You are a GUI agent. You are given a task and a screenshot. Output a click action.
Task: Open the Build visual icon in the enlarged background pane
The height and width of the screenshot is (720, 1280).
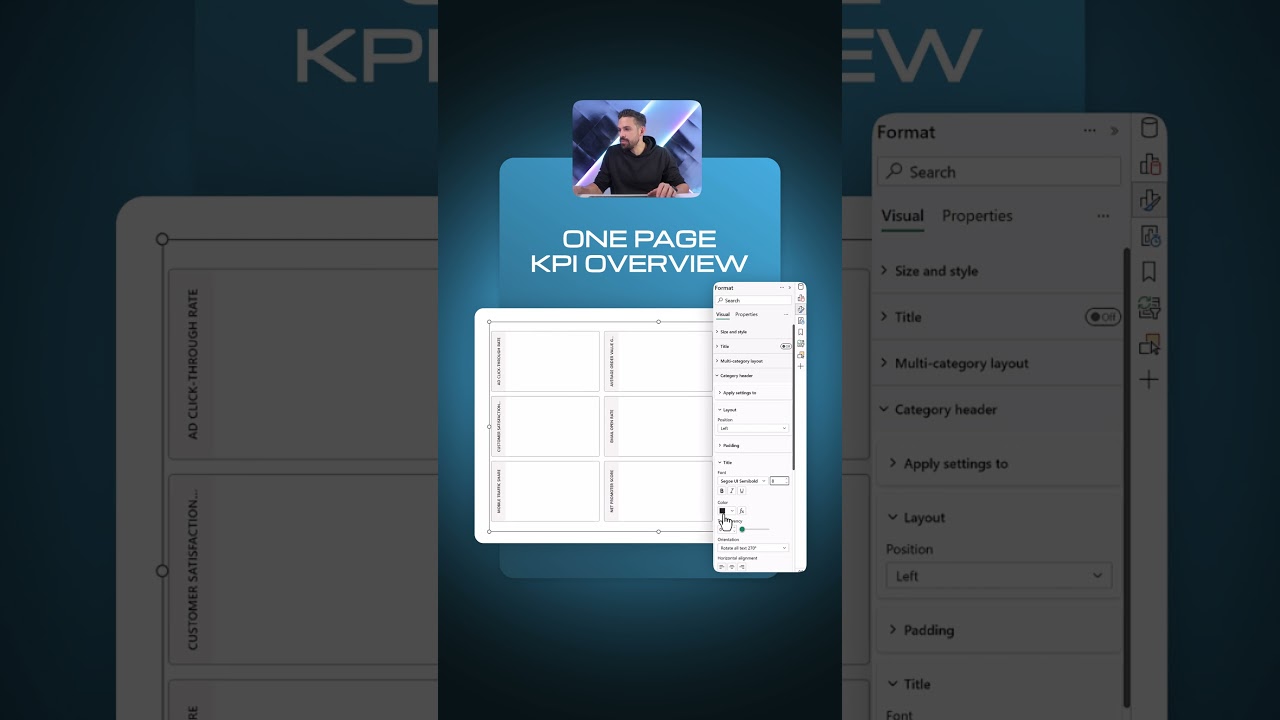tap(1149, 164)
